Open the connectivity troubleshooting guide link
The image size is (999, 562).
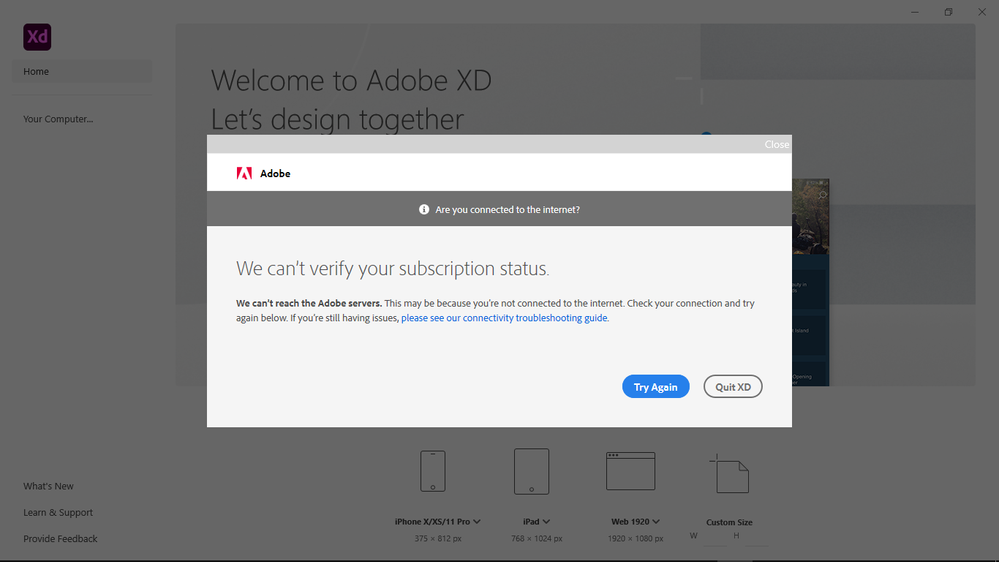point(504,318)
